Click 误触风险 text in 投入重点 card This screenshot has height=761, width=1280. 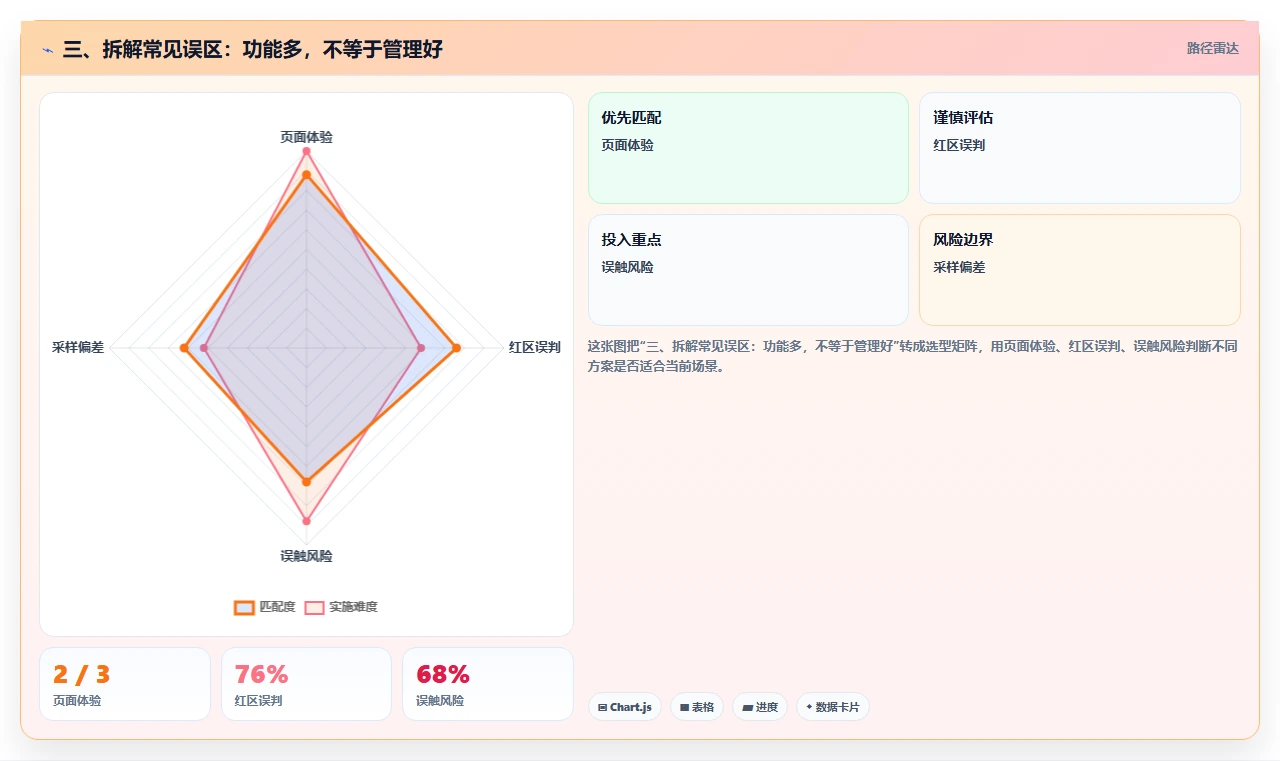coord(628,267)
